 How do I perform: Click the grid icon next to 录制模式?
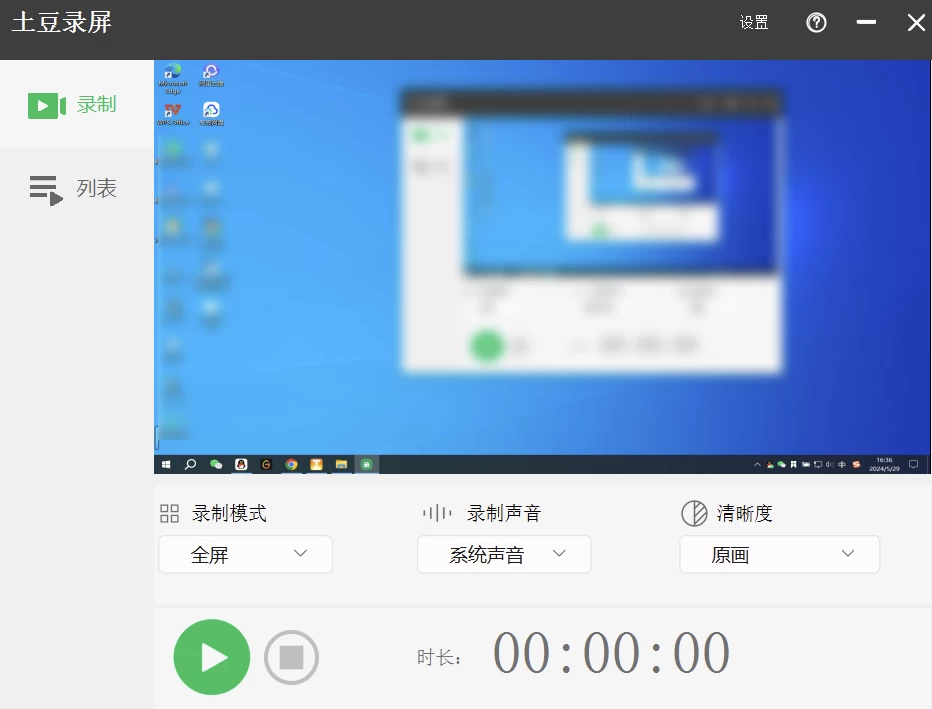pos(169,514)
